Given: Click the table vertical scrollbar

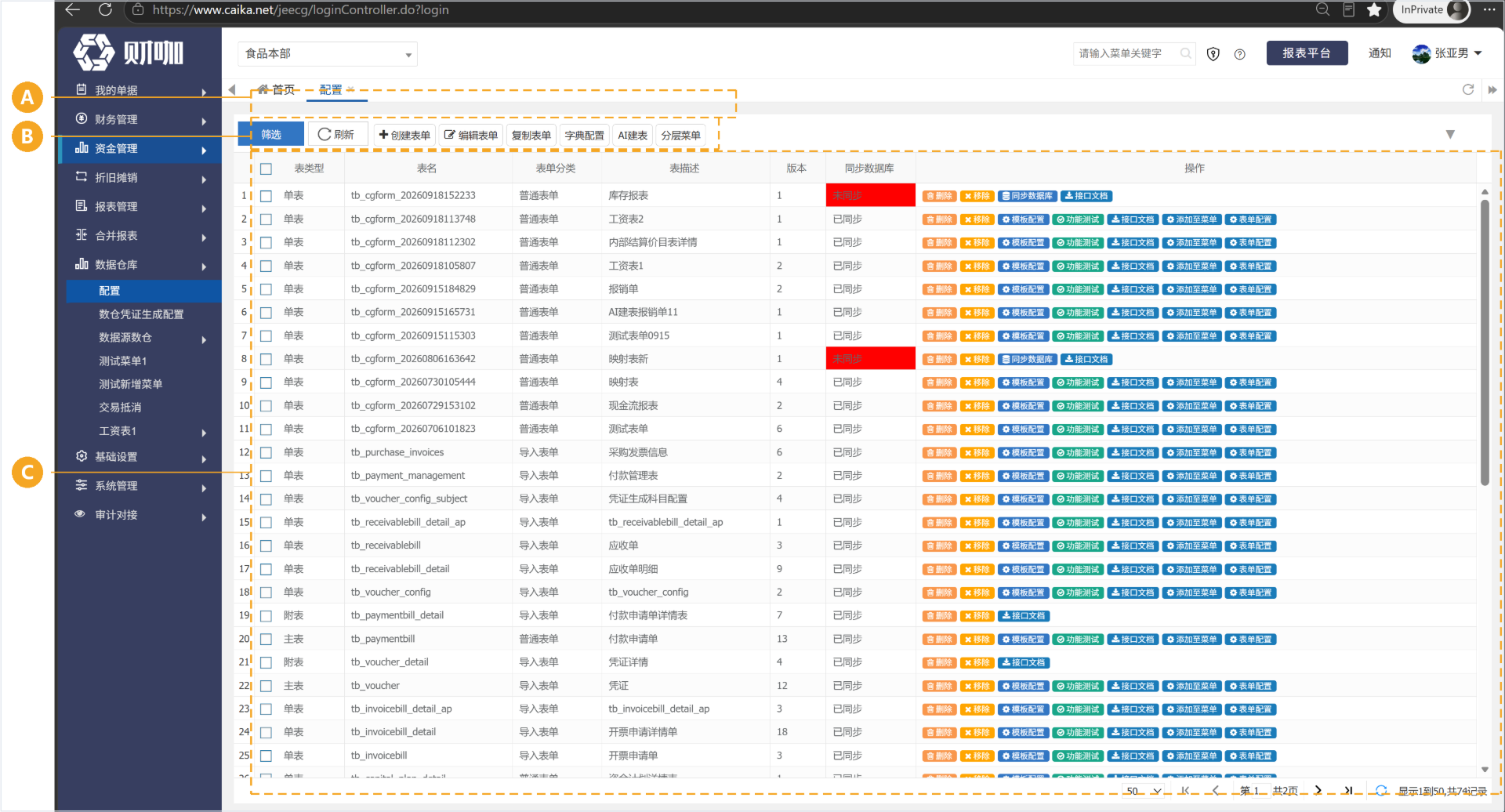Looking at the screenshot, I should (1485, 342).
